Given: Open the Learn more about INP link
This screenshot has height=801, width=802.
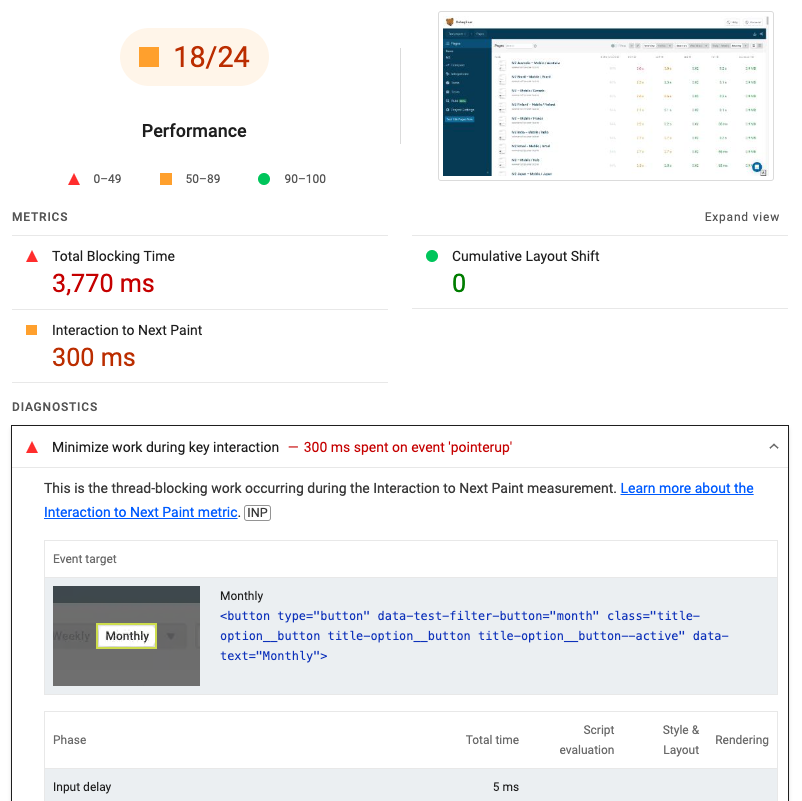Looking at the screenshot, I should tap(686, 488).
